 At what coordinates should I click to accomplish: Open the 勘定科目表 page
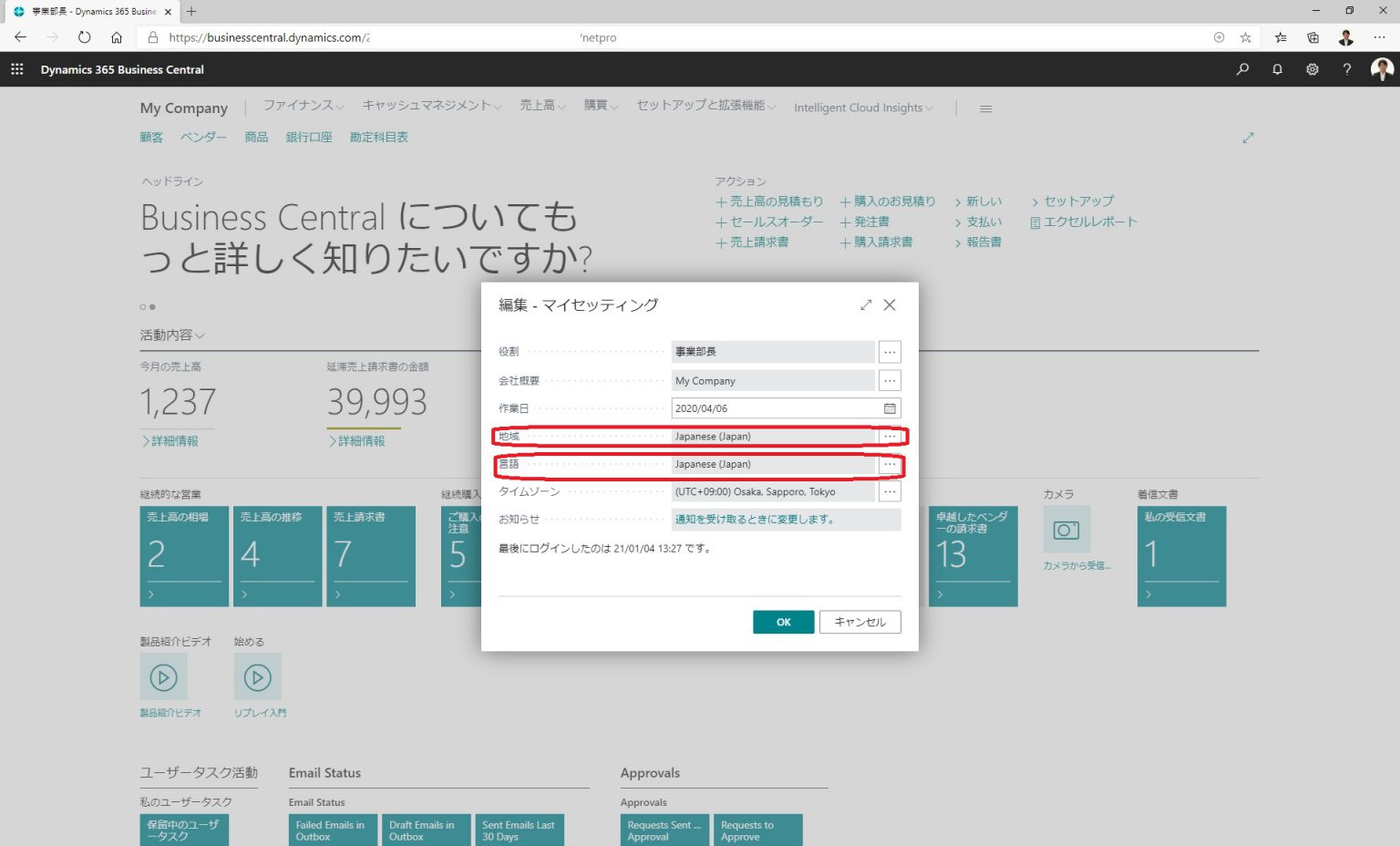tap(379, 138)
